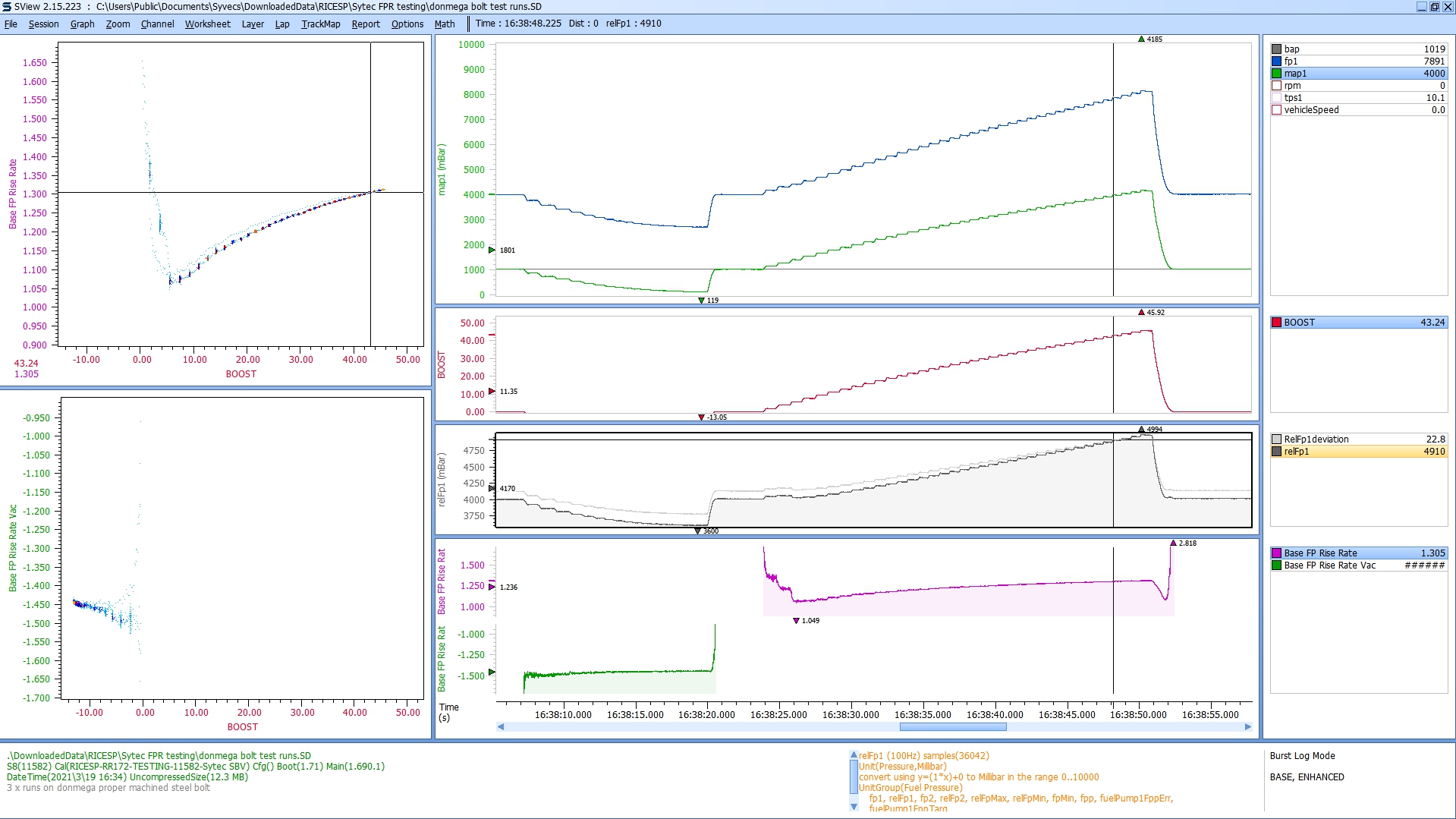
Task: Click the SView application icon in title bar
Action: 7,7
